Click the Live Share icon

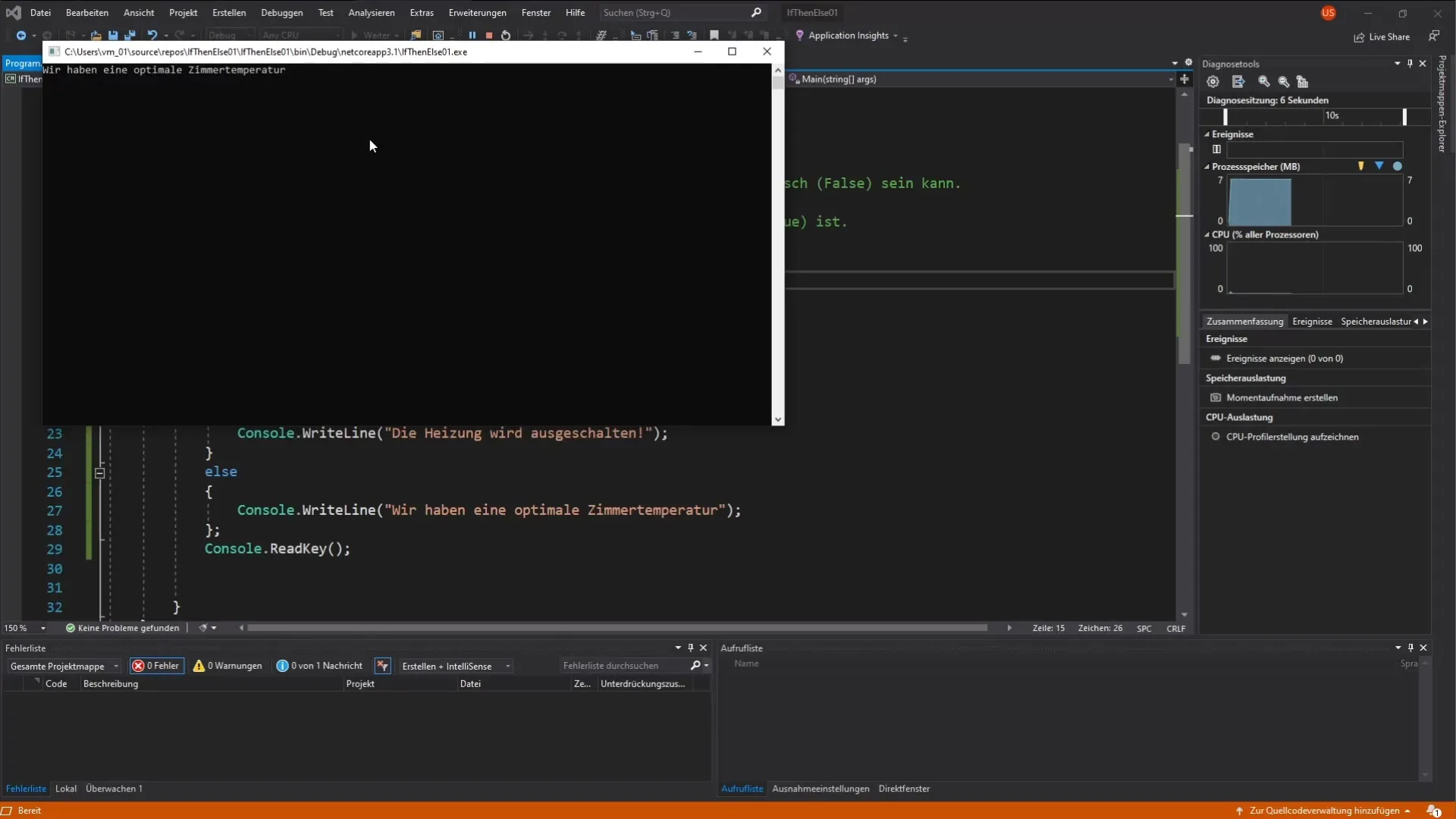[x=1359, y=37]
